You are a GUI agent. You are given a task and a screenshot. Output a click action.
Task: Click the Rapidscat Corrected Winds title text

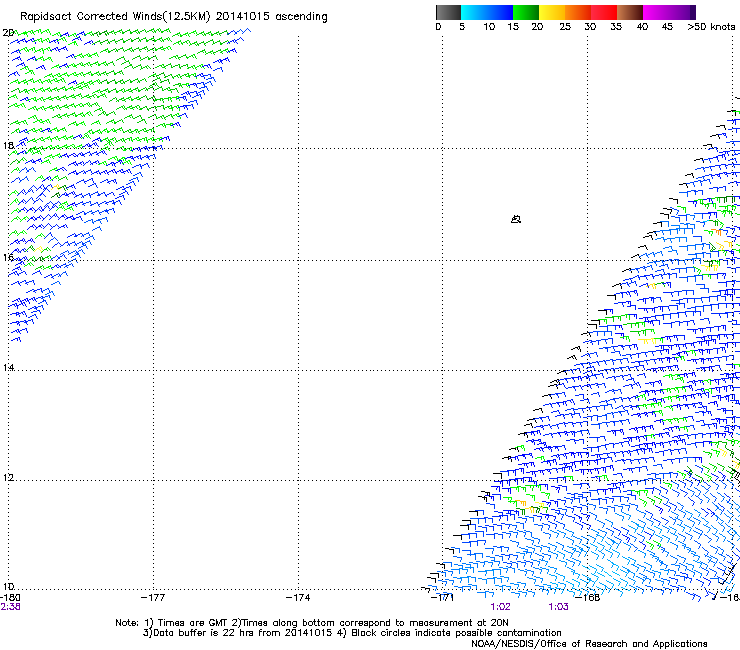pos(174,17)
